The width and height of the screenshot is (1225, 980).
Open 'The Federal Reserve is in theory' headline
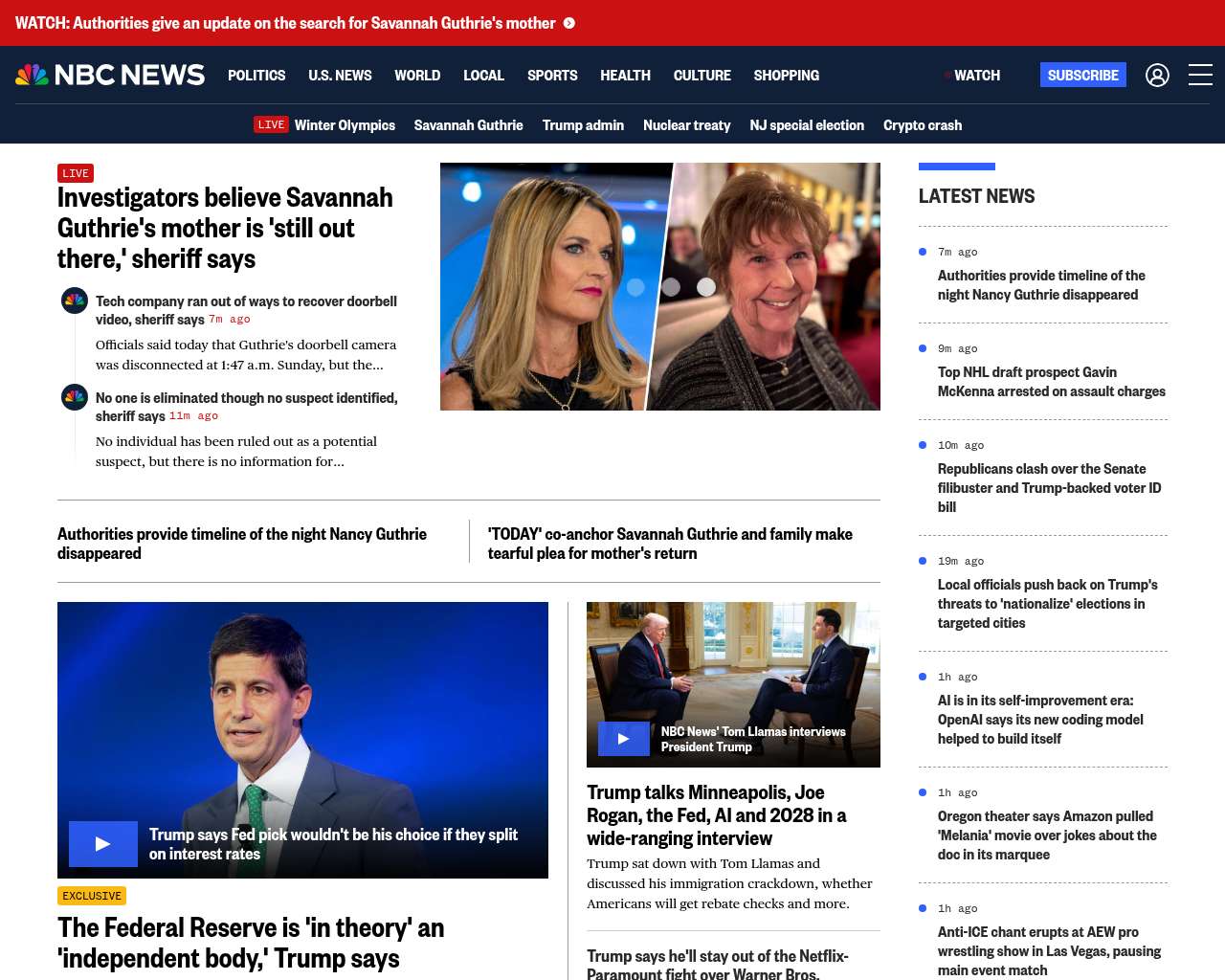pyautogui.click(x=251, y=943)
